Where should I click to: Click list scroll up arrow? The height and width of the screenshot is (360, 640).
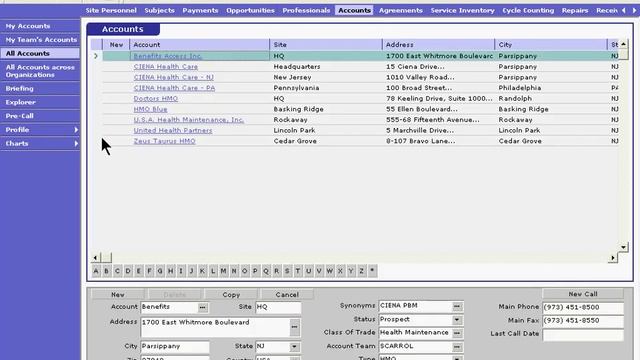(x=623, y=44)
